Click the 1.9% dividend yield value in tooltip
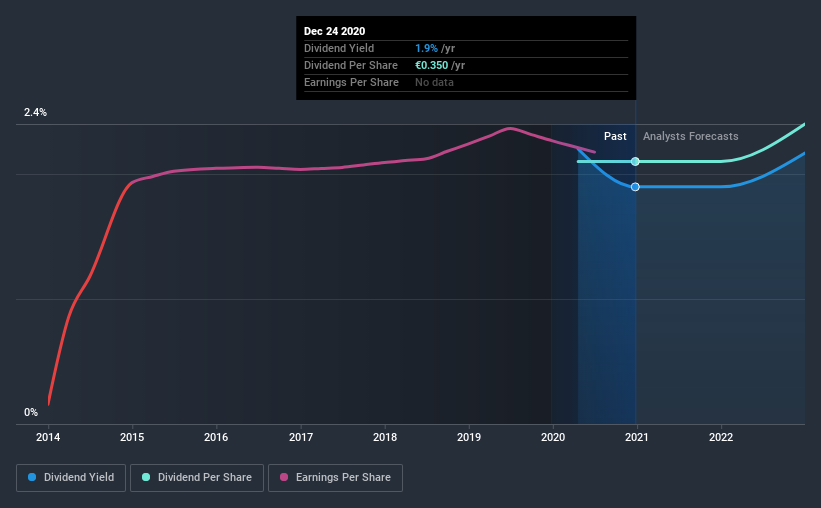 pyautogui.click(x=426, y=48)
